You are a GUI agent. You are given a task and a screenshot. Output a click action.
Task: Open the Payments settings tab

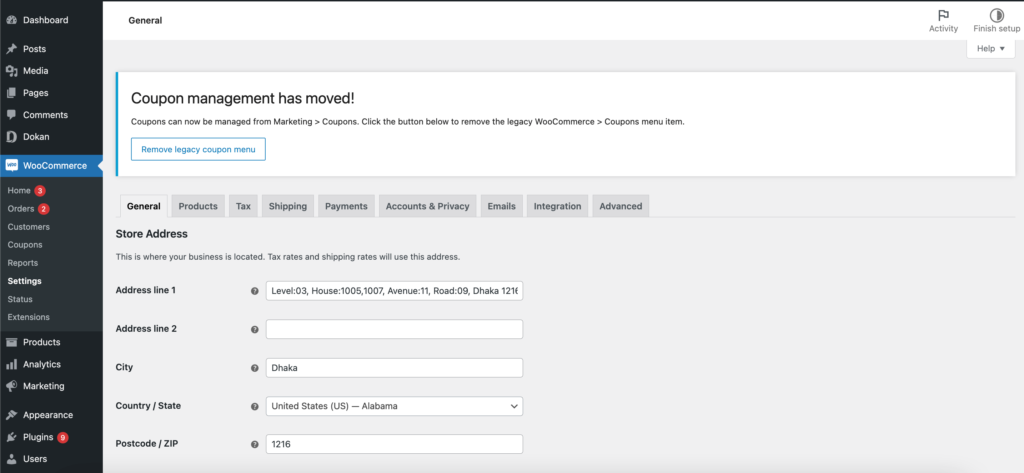coord(346,206)
